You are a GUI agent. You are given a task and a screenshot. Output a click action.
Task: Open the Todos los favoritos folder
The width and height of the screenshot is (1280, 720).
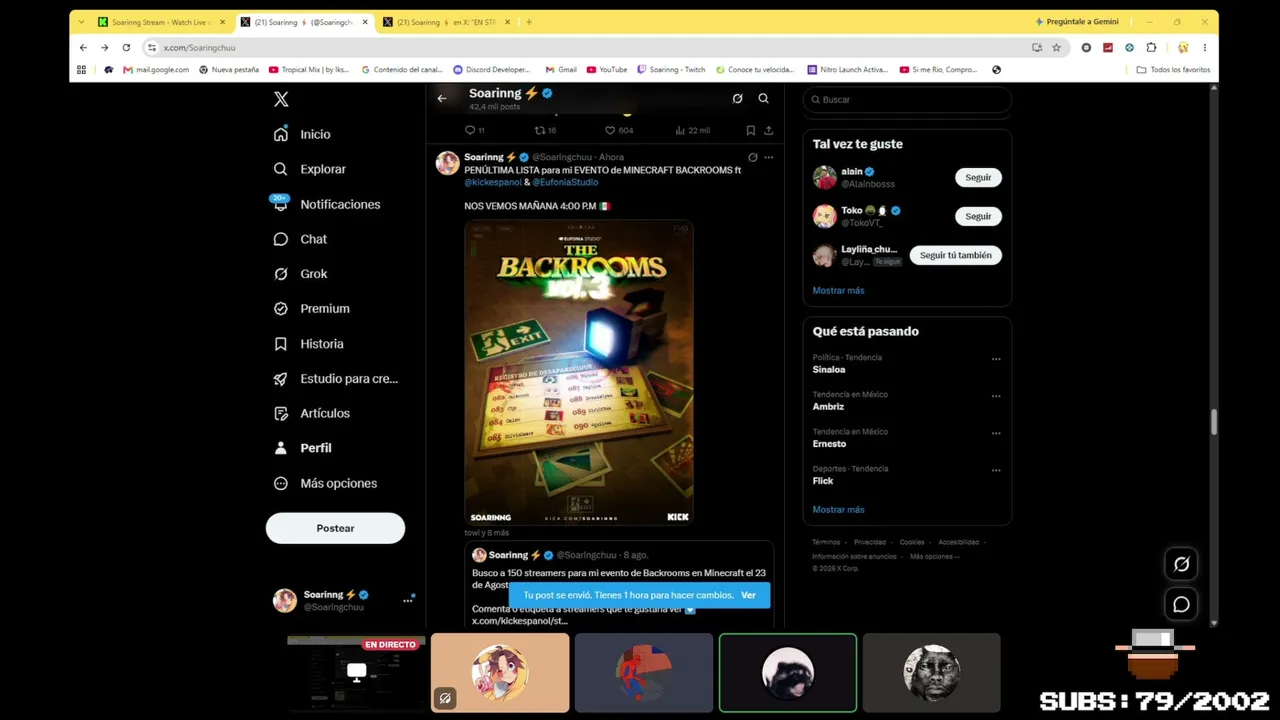coord(1173,70)
